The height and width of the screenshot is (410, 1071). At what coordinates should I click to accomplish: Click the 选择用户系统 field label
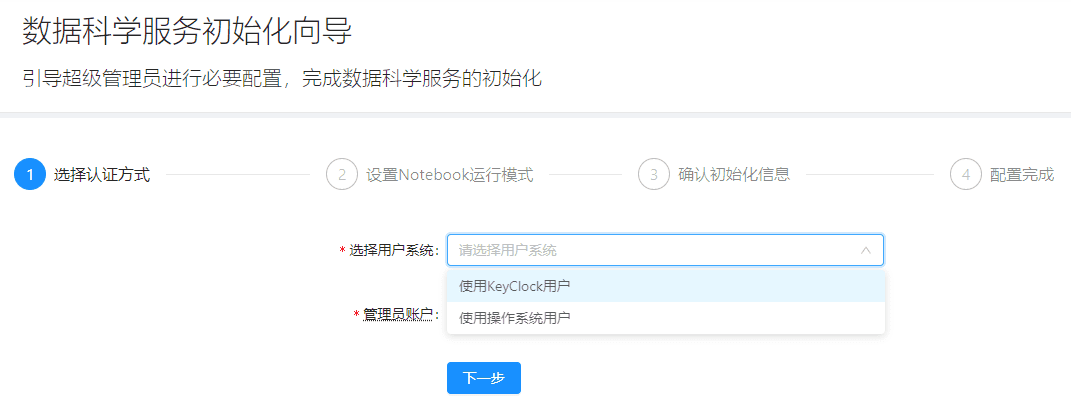[394, 250]
